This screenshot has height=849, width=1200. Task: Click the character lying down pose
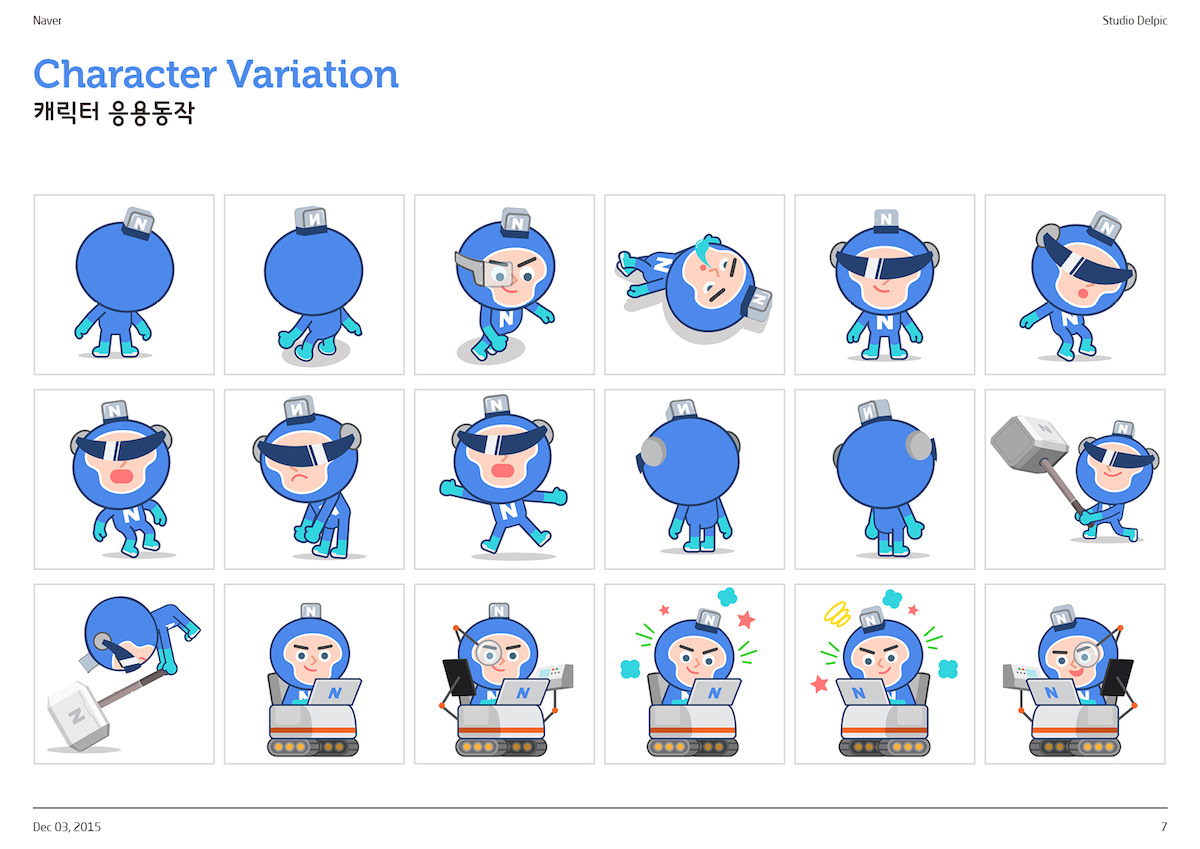point(695,285)
